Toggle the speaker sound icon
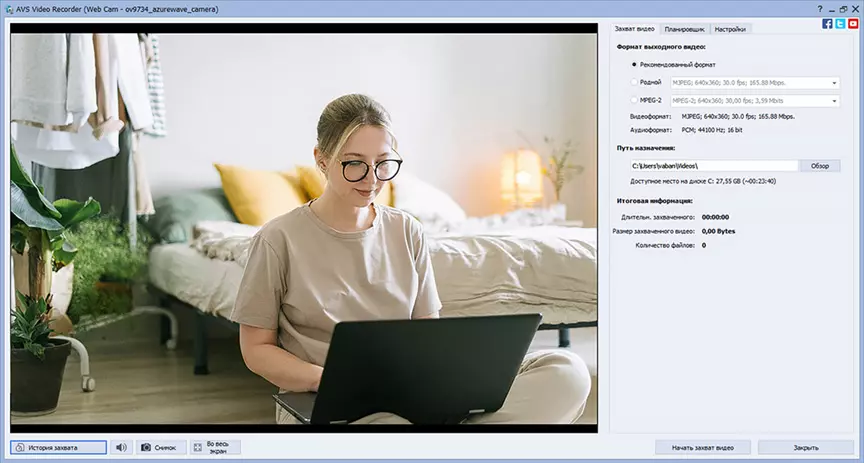 [121, 448]
